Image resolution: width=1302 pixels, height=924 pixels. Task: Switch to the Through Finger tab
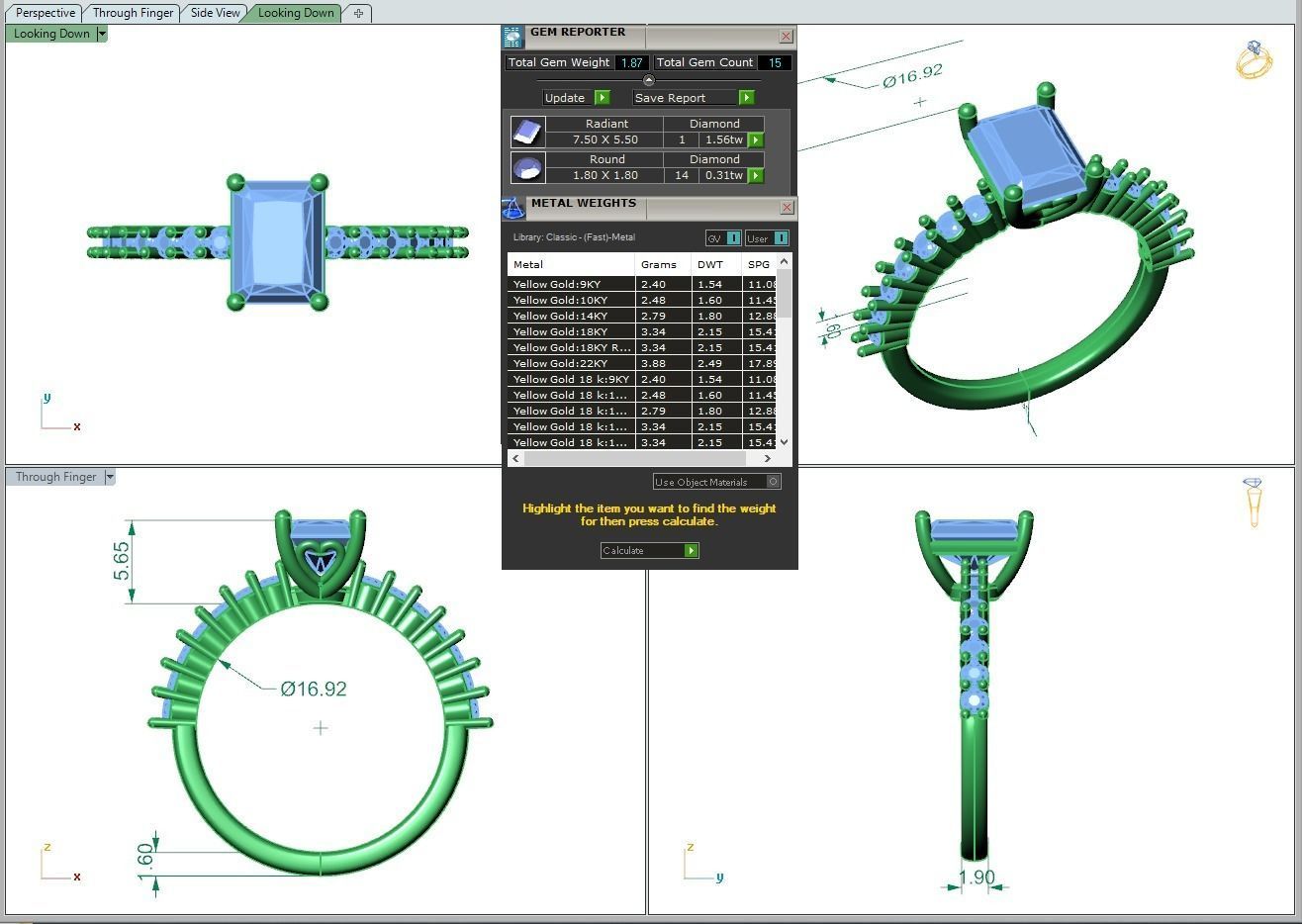133,13
